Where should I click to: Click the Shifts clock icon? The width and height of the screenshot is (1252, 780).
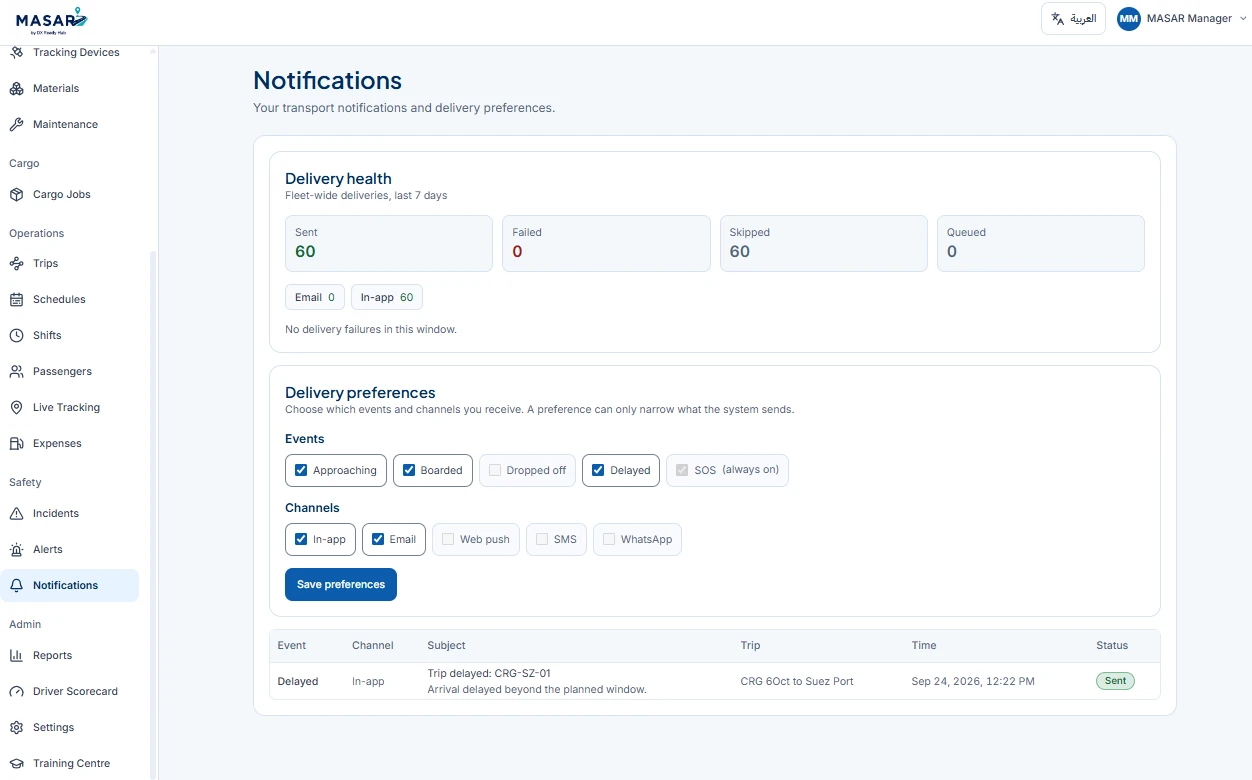(16, 335)
